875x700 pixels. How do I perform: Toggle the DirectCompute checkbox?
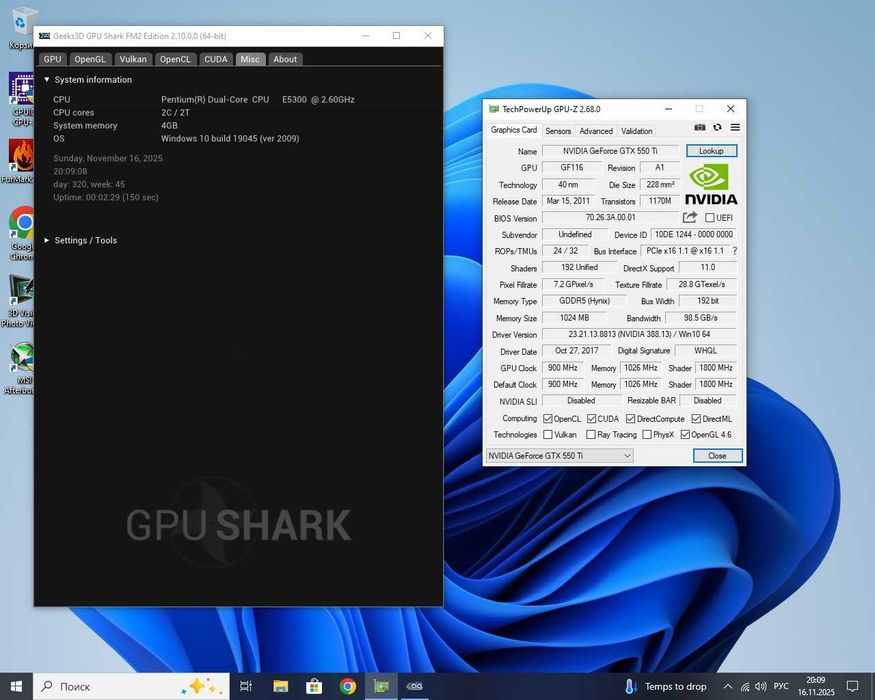pyautogui.click(x=631, y=419)
